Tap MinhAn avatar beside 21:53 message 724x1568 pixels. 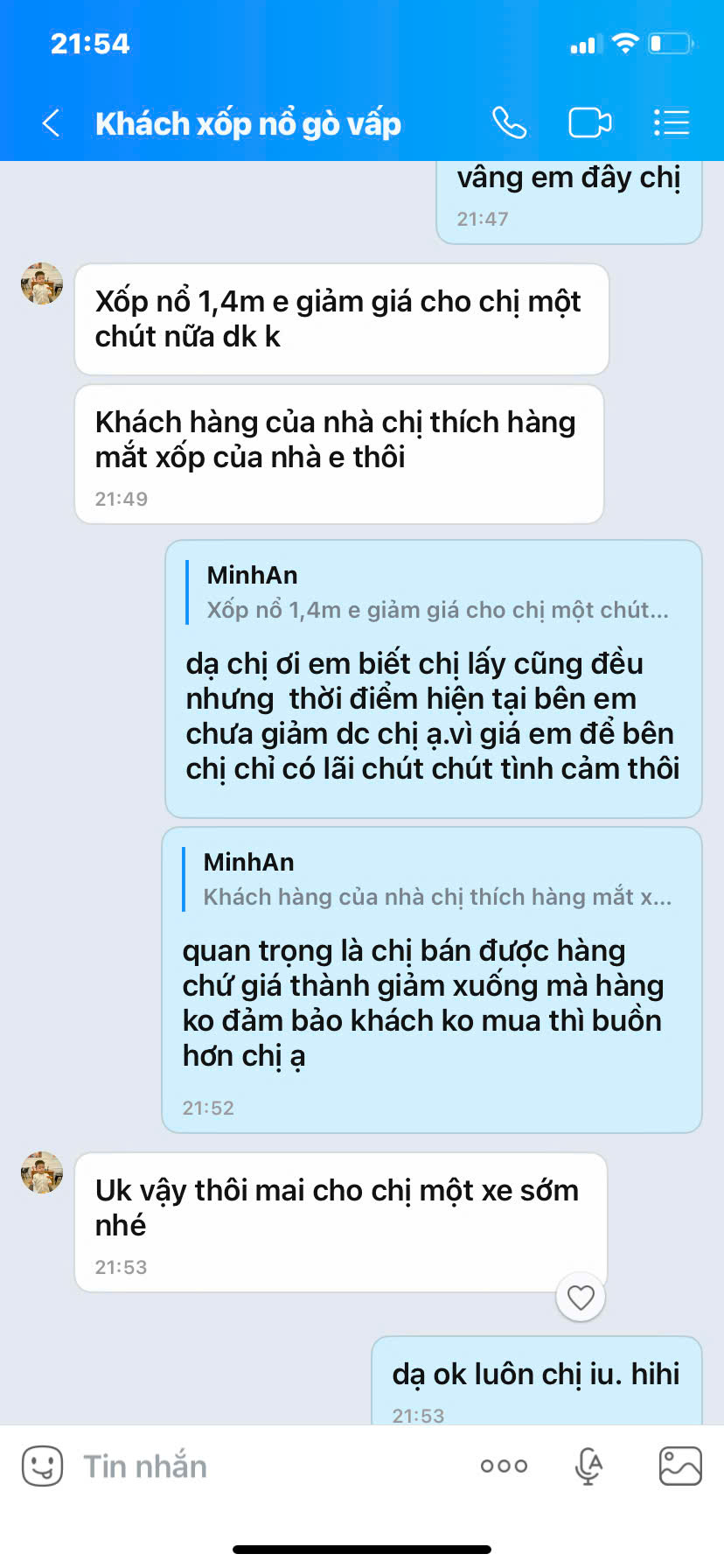point(42,1172)
